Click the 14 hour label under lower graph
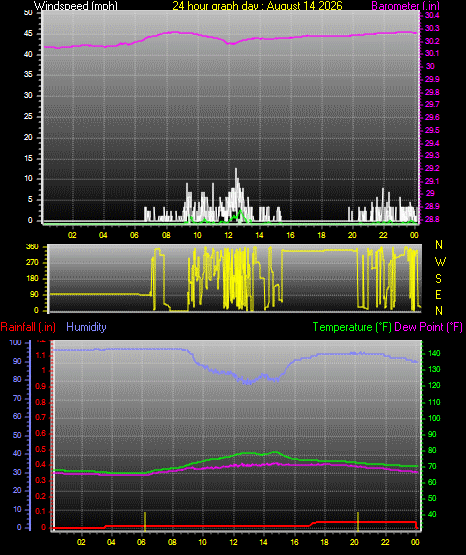 (263, 542)
